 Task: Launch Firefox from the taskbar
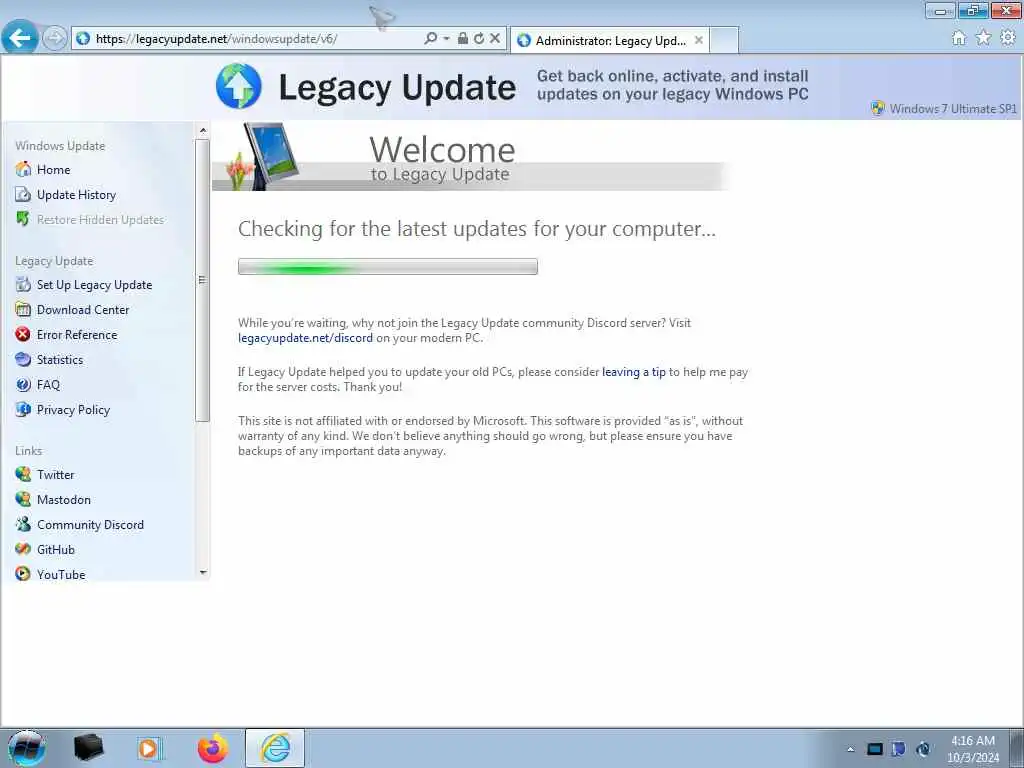[213, 748]
